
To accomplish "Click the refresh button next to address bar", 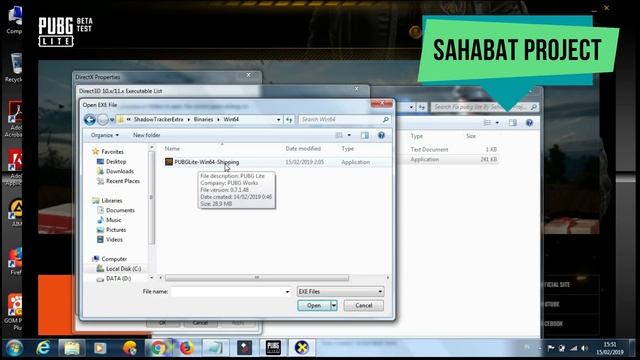I will (x=289, y=120).
